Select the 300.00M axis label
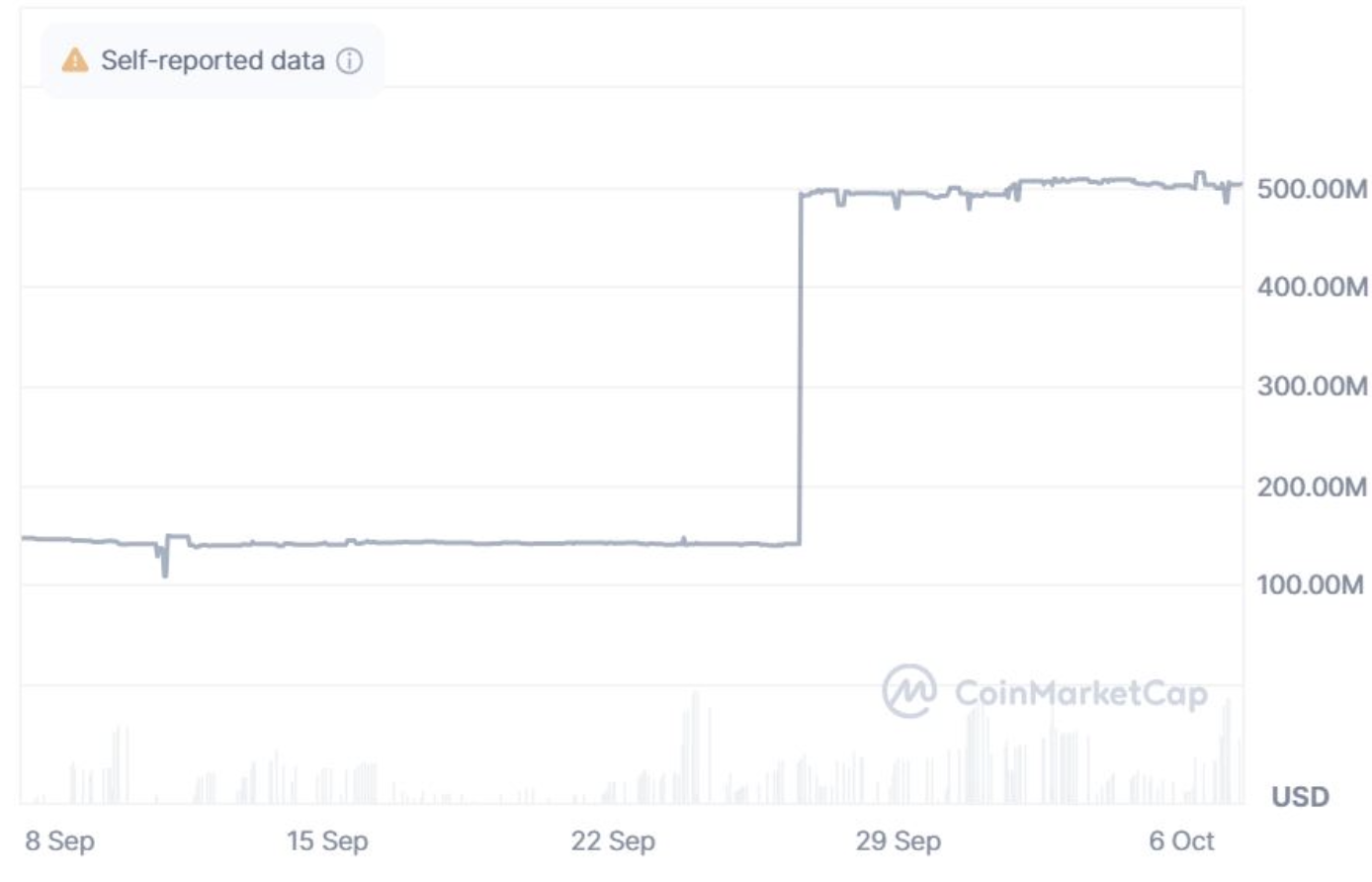 pos(1312,386)
